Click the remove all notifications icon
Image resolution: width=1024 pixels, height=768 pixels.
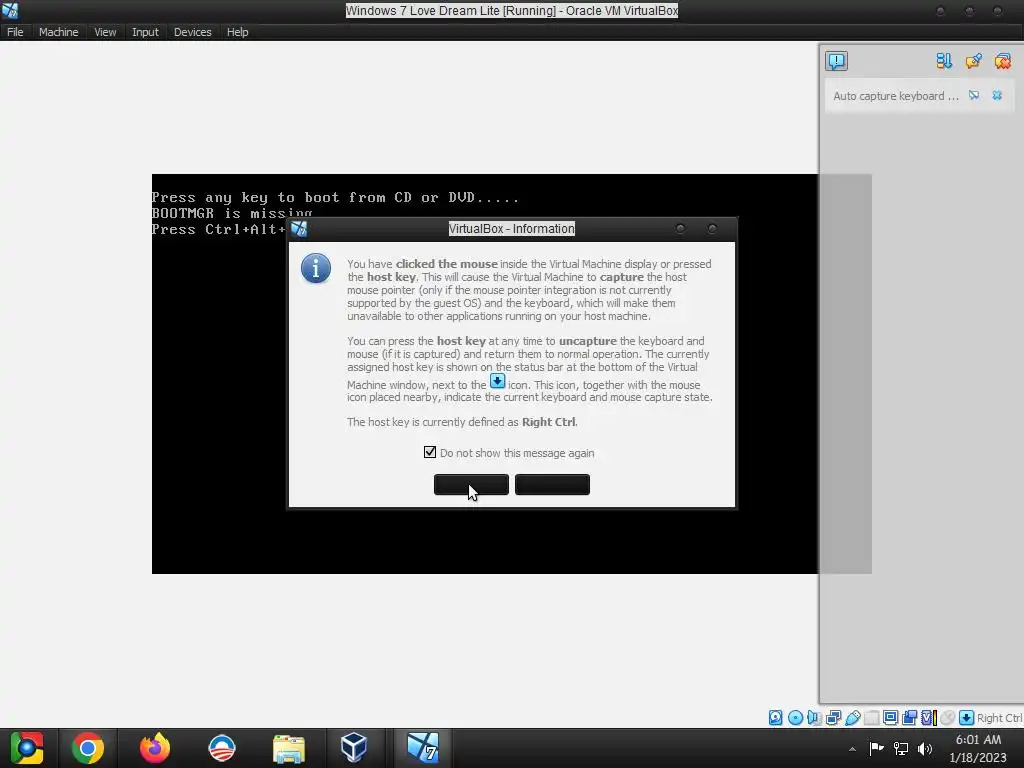pyautogui.click(x=1002, y=61)
